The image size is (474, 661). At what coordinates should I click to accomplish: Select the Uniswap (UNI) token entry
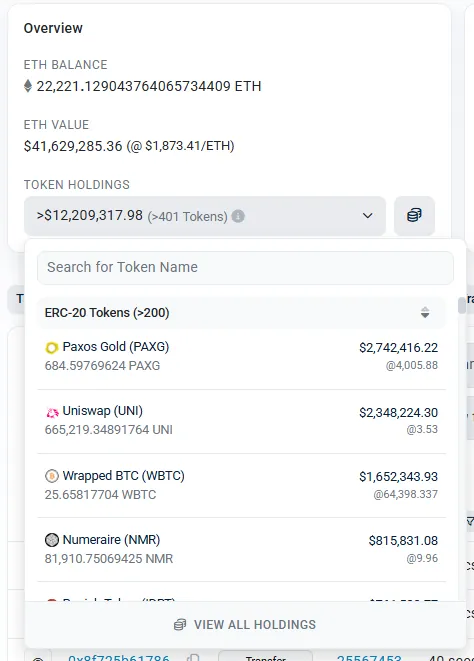241,421
